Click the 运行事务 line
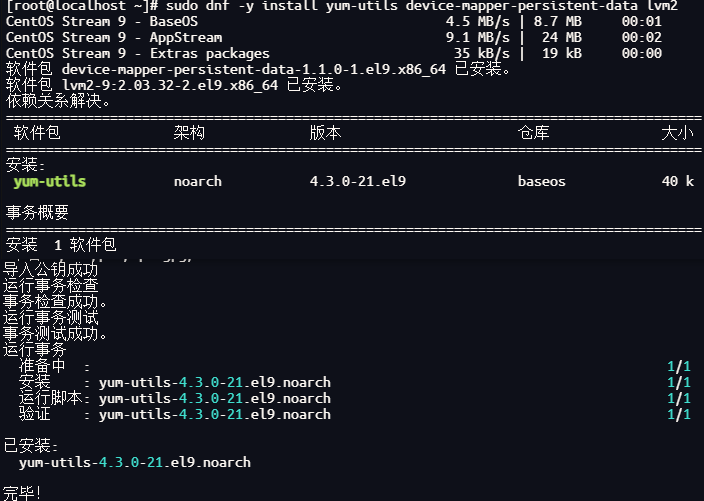This screenshot has width=704, height=501. [x=35, y=350]
